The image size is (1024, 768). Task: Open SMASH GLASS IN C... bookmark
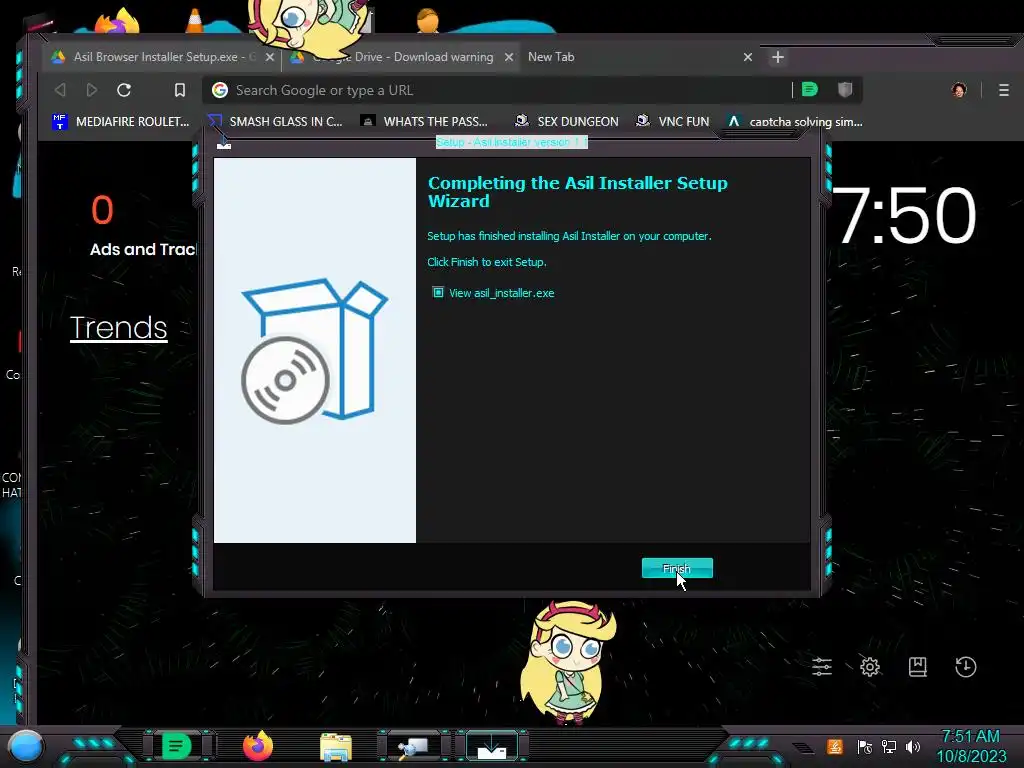click(x=275, y=121)
